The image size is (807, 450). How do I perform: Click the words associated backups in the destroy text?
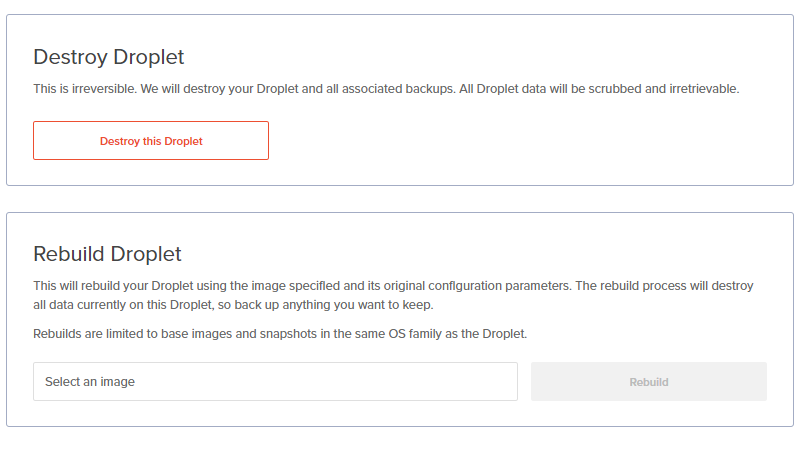[x=398, y=89]
